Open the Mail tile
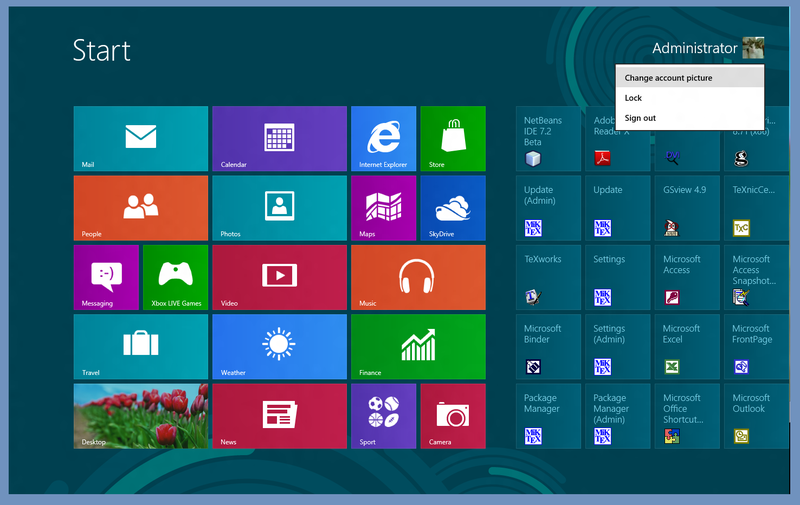The height and width of the screenshot is (505, 800). coord(141,138)
